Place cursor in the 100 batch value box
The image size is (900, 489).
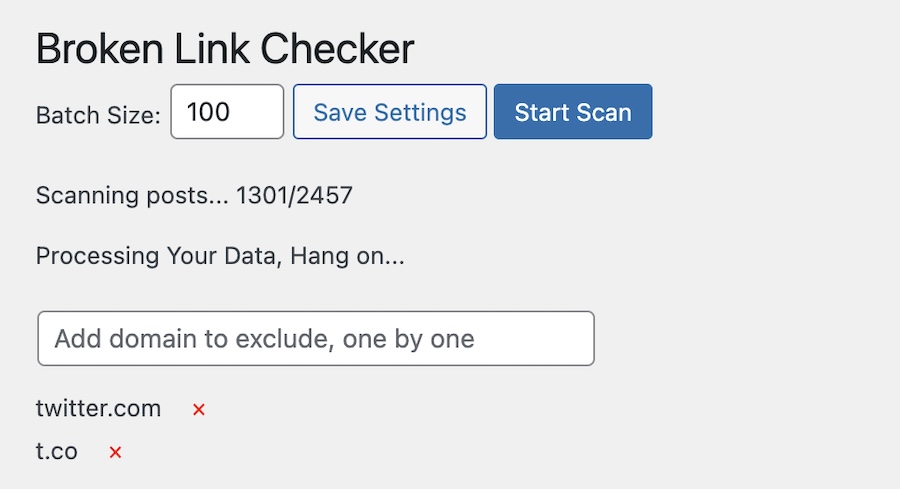click(227, 111)
